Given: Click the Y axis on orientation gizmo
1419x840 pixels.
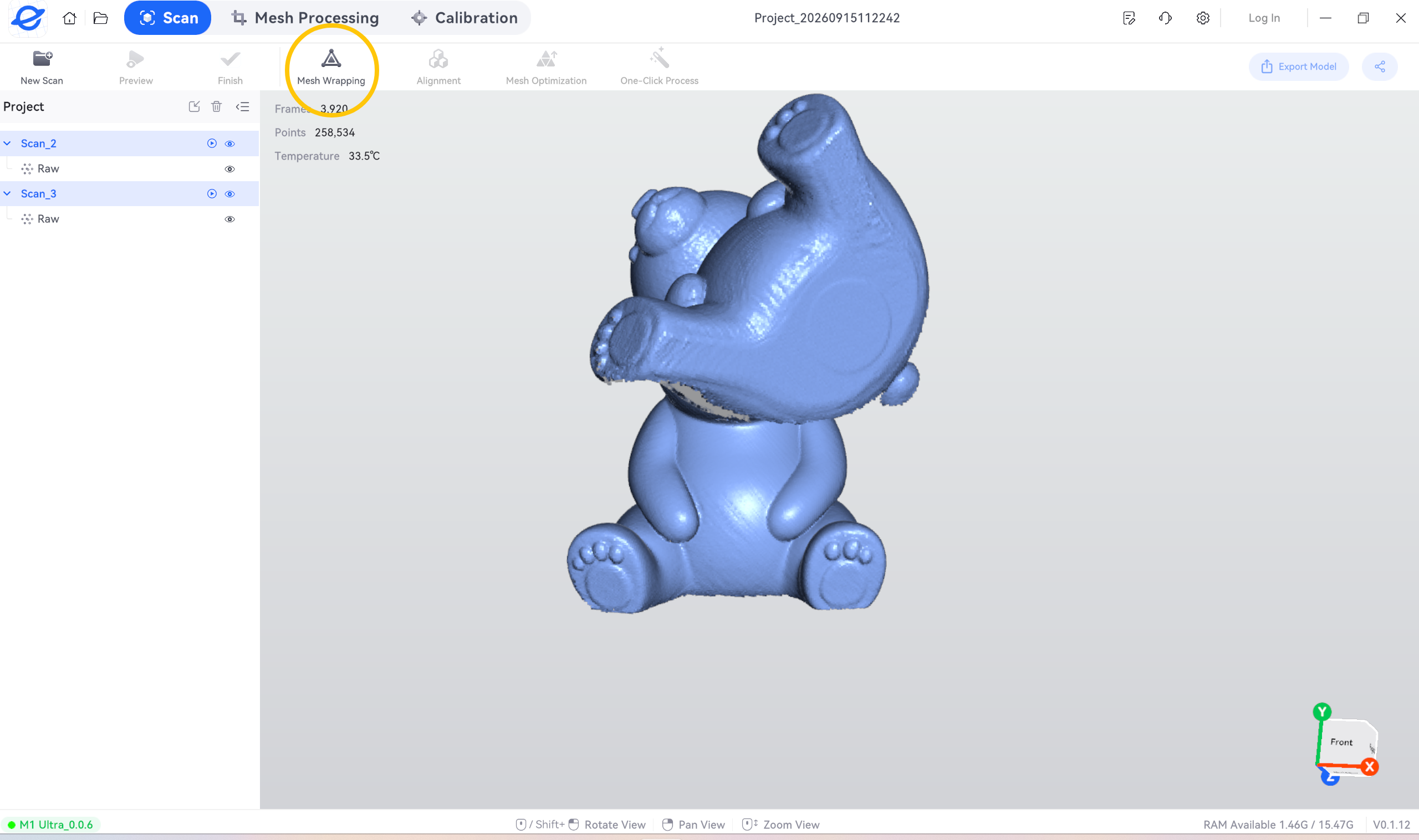Looking at the screenshot, I should (1322, 712).
